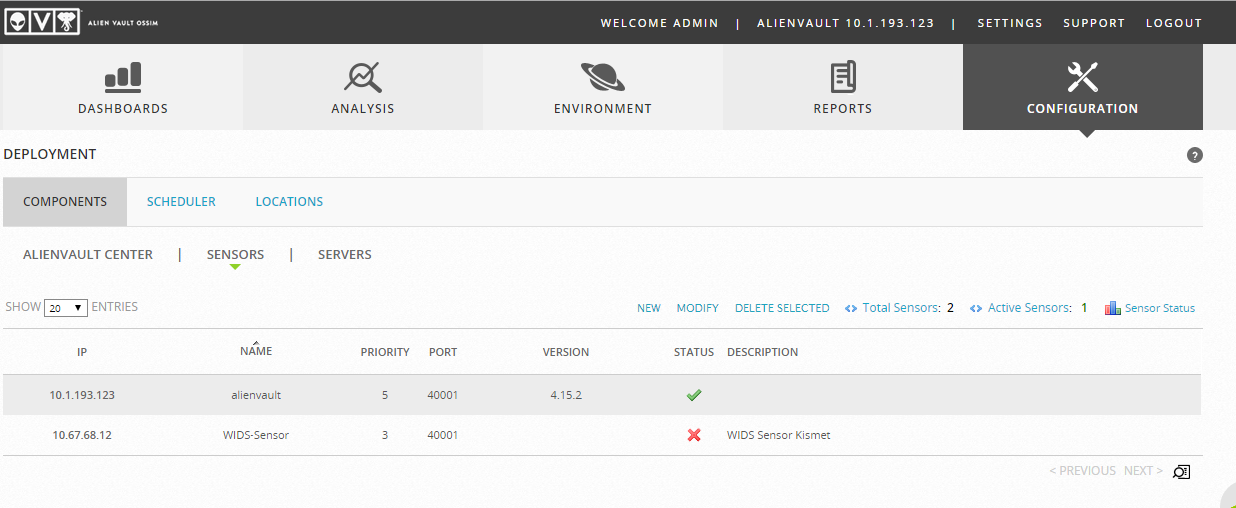Sort table by Name column

click(256, 351)
